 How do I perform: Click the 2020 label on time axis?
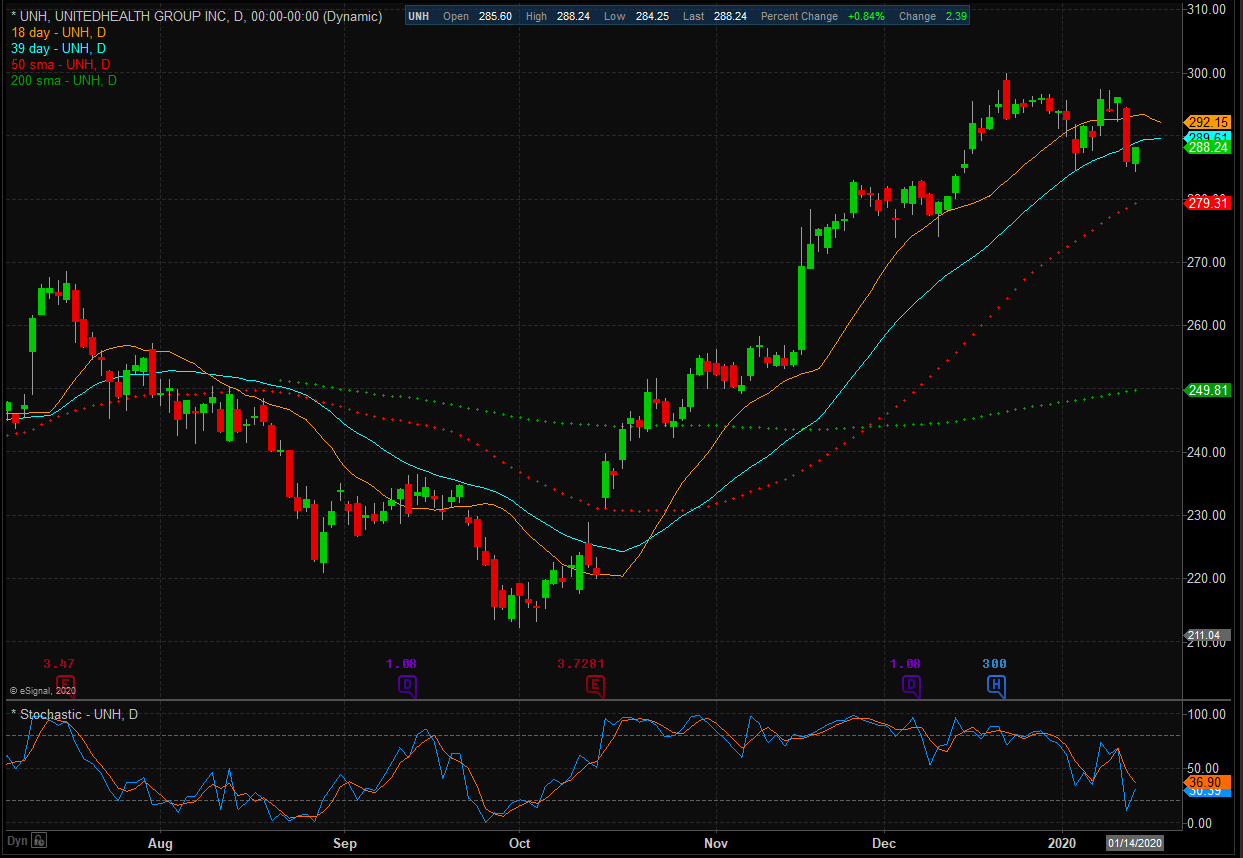point(1061,842)
